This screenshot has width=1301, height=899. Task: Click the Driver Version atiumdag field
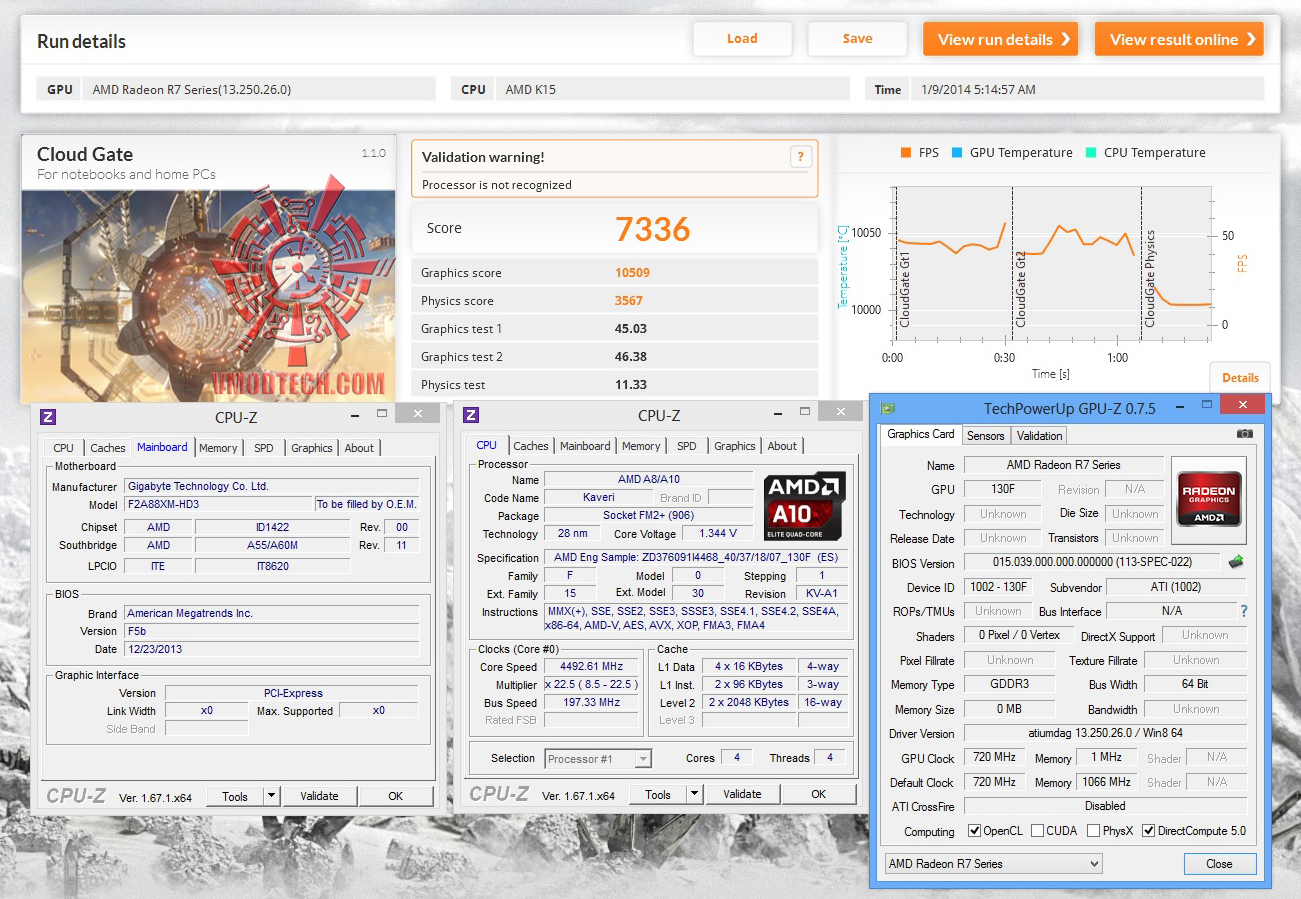[x=1105, y=734]
